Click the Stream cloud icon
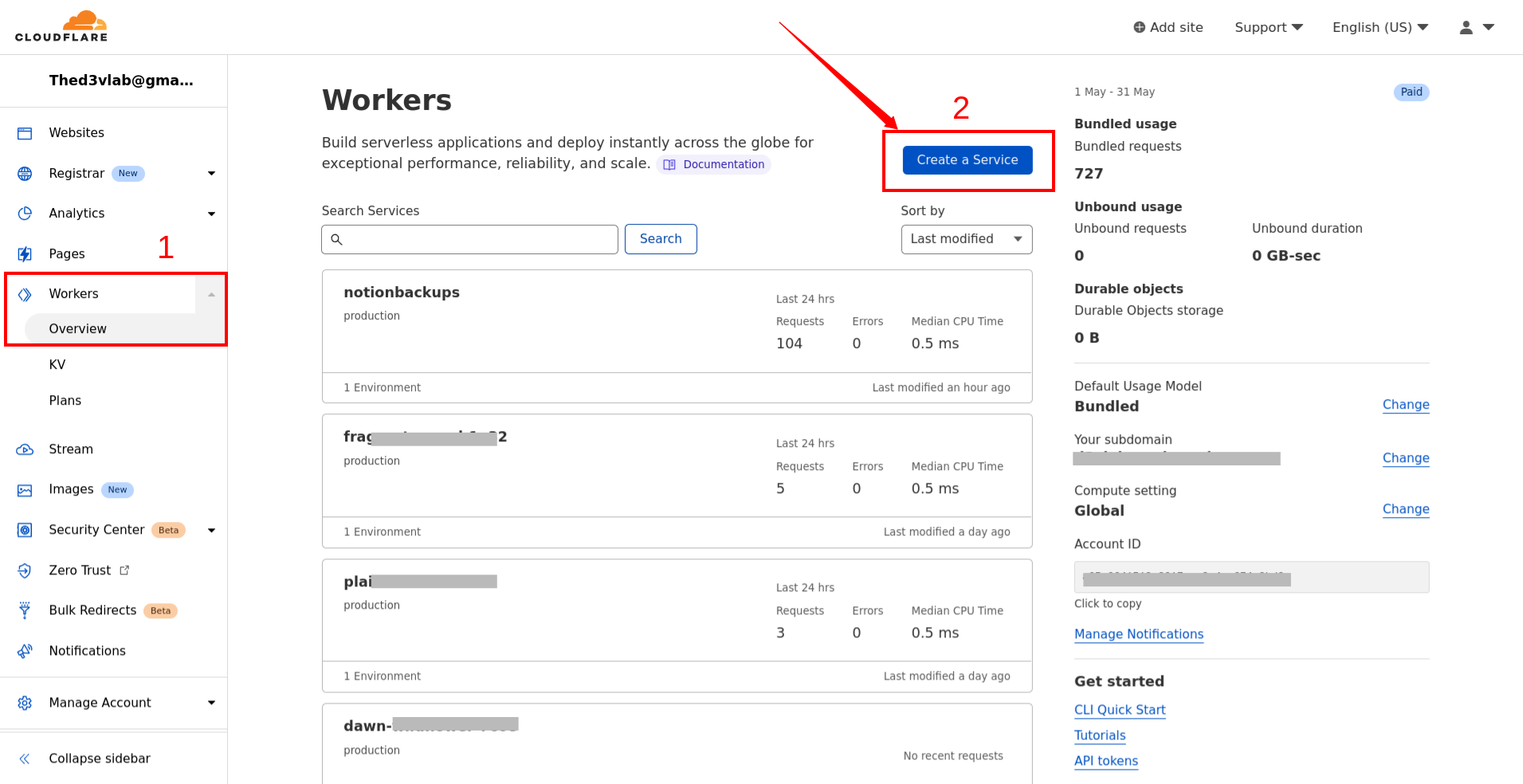Image resolution: width=1523 pixels, height=784 pixels. (25, 449)
